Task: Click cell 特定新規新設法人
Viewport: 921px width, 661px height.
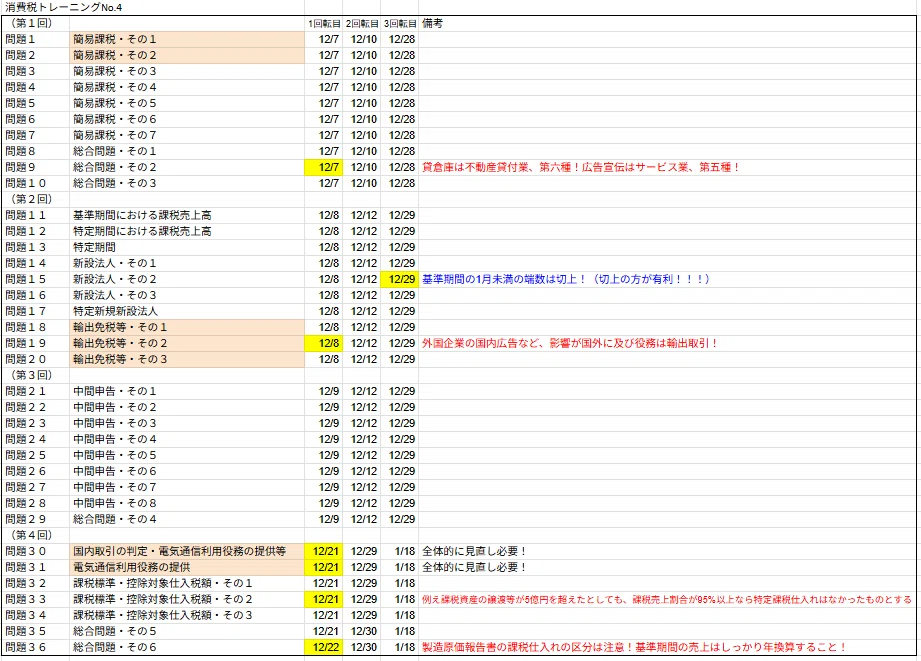Action: pos(187,311)
